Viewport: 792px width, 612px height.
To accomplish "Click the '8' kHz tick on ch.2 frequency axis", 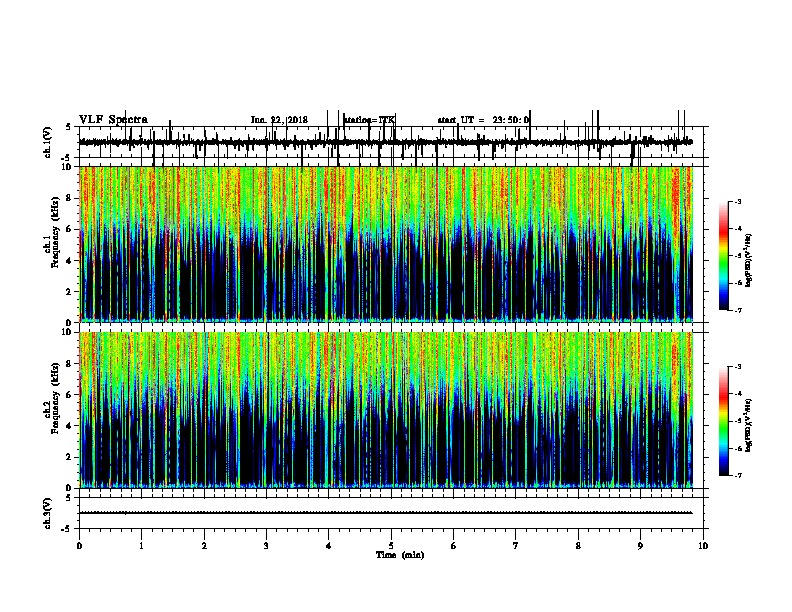I will 69,364.
